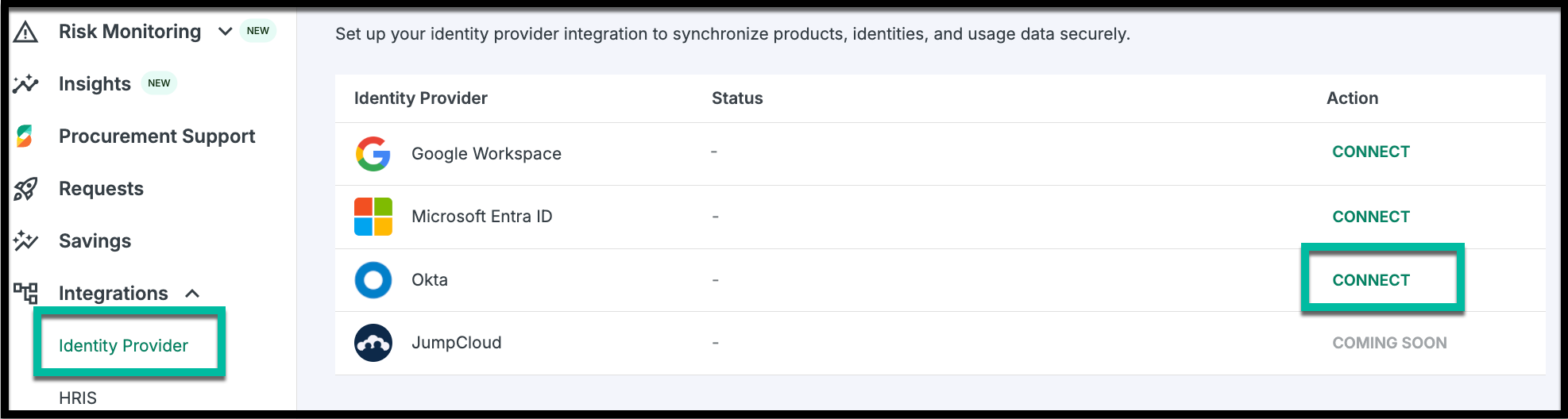Expand the Risk Monitoring chevron
Screen dimensions: 1568x419
(x=226, y=32)
